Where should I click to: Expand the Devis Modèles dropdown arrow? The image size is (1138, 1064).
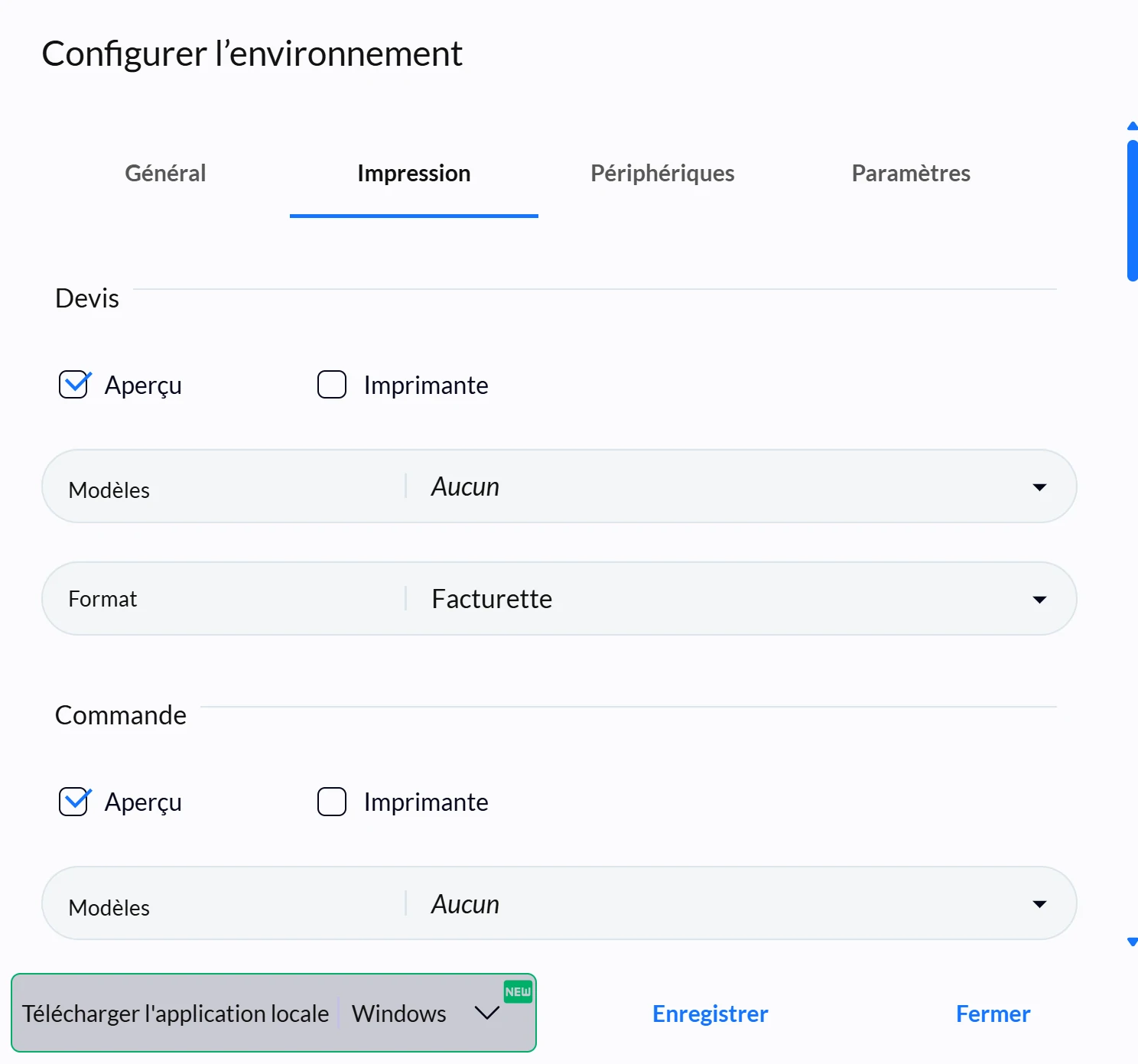pos(1039,487)
